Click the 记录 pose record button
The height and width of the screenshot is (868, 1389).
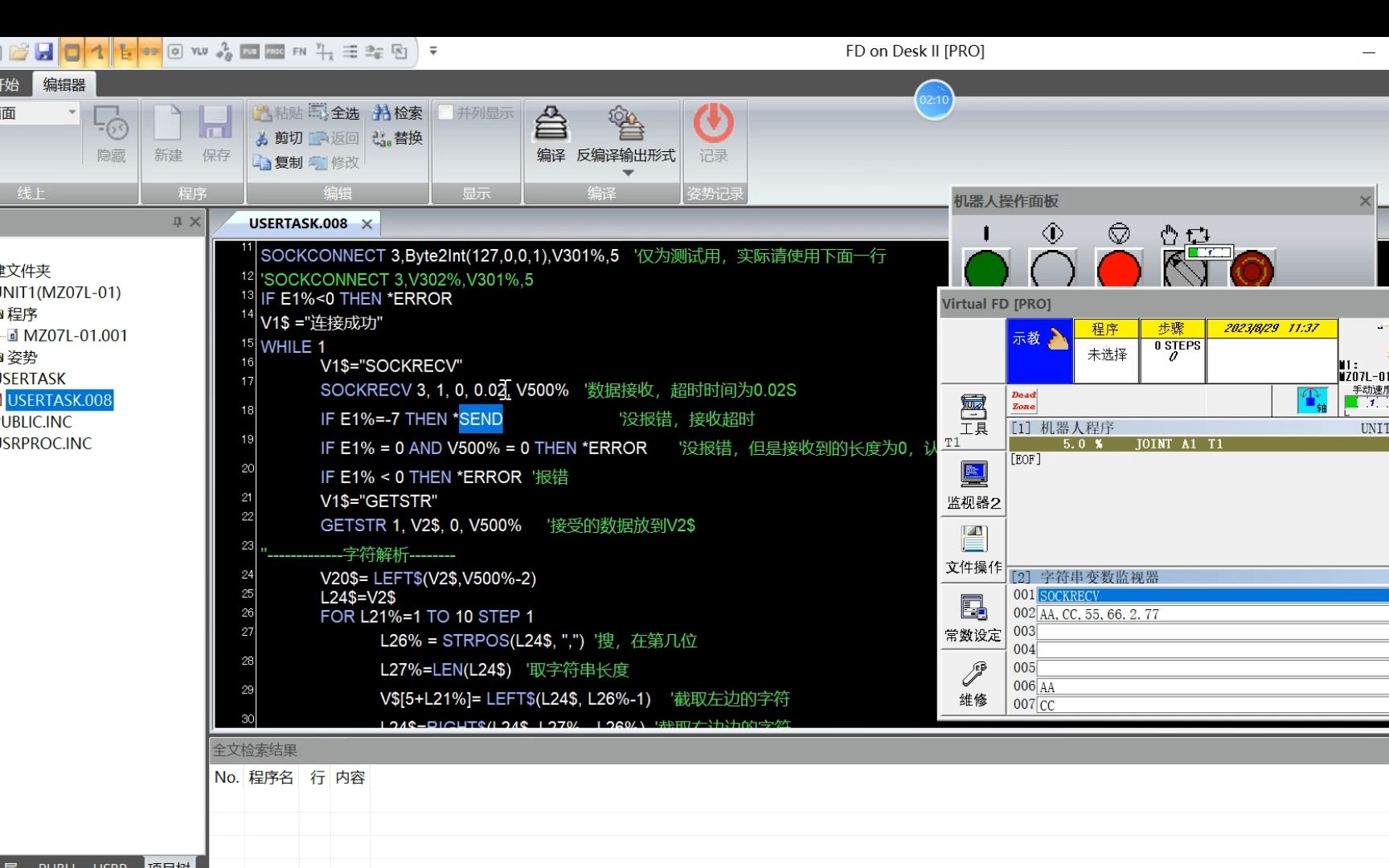[713, 133]
